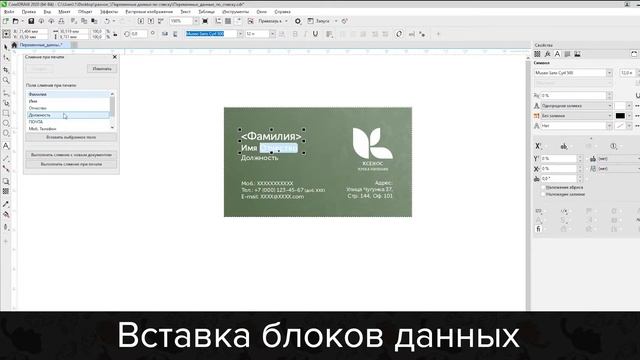The image size is (640, 360).
Task: Open the Help menu
Action: [x=282, y=12]
